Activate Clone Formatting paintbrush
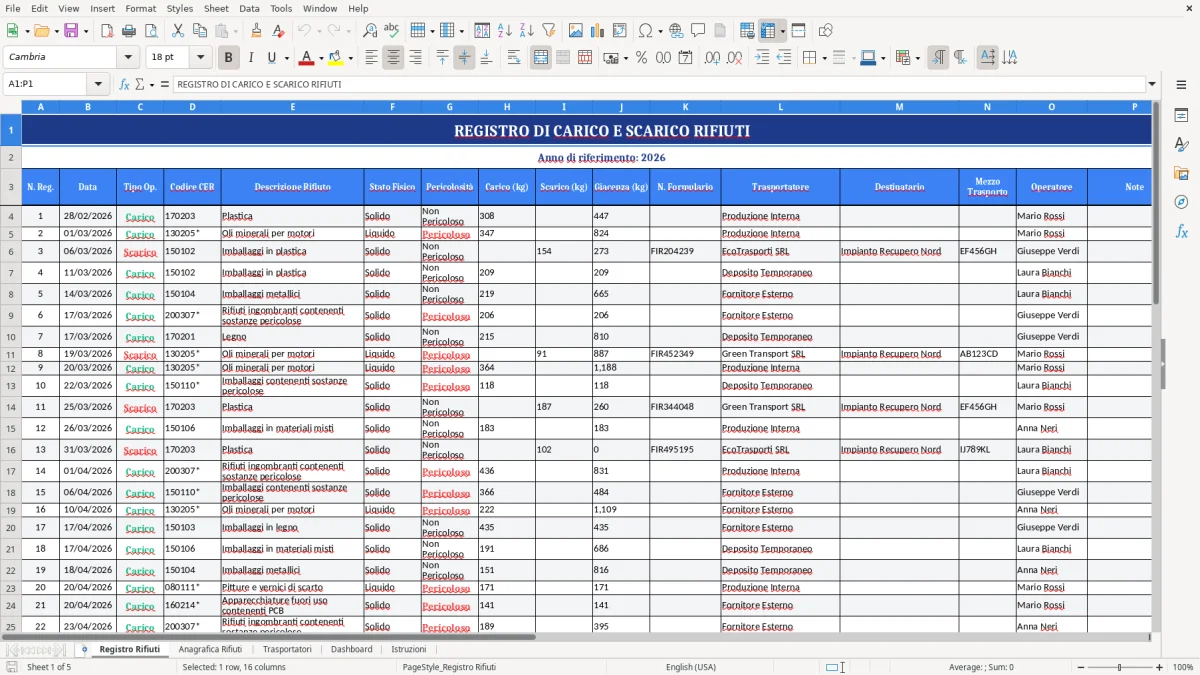The height and width of the screenshot is (675, 1200). click(256, 31)
